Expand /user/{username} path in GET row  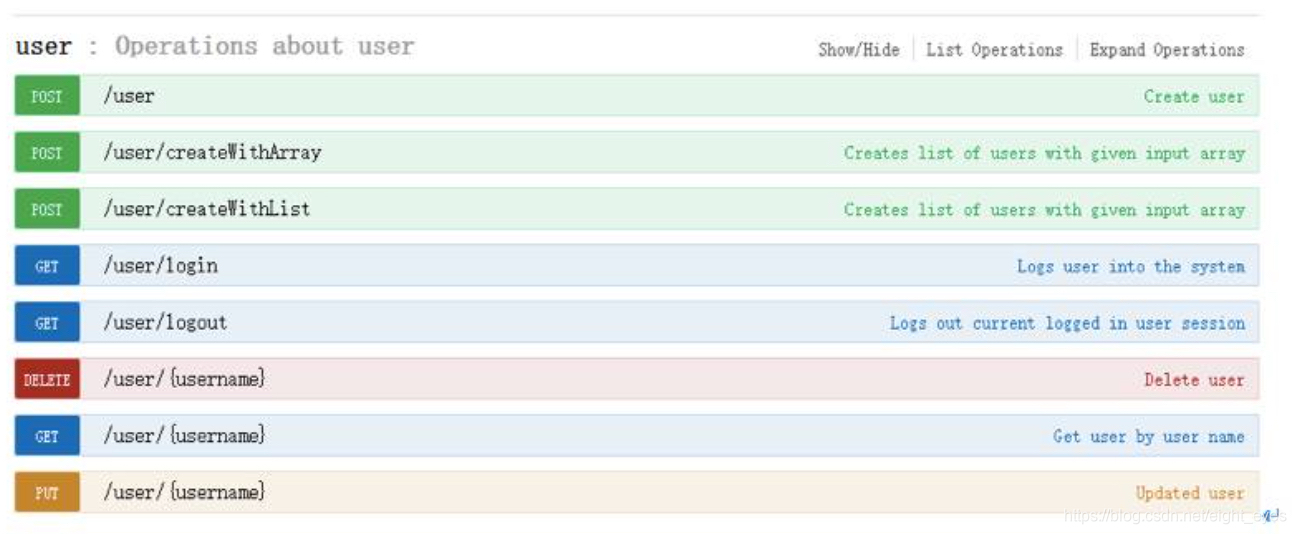pyautogui.click(x=184, y=436)
